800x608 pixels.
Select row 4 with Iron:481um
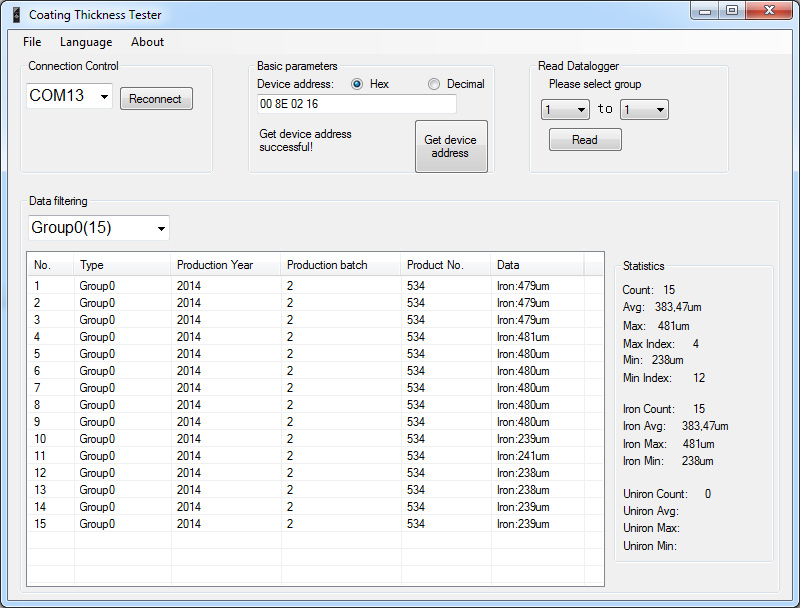click(300, 337)
